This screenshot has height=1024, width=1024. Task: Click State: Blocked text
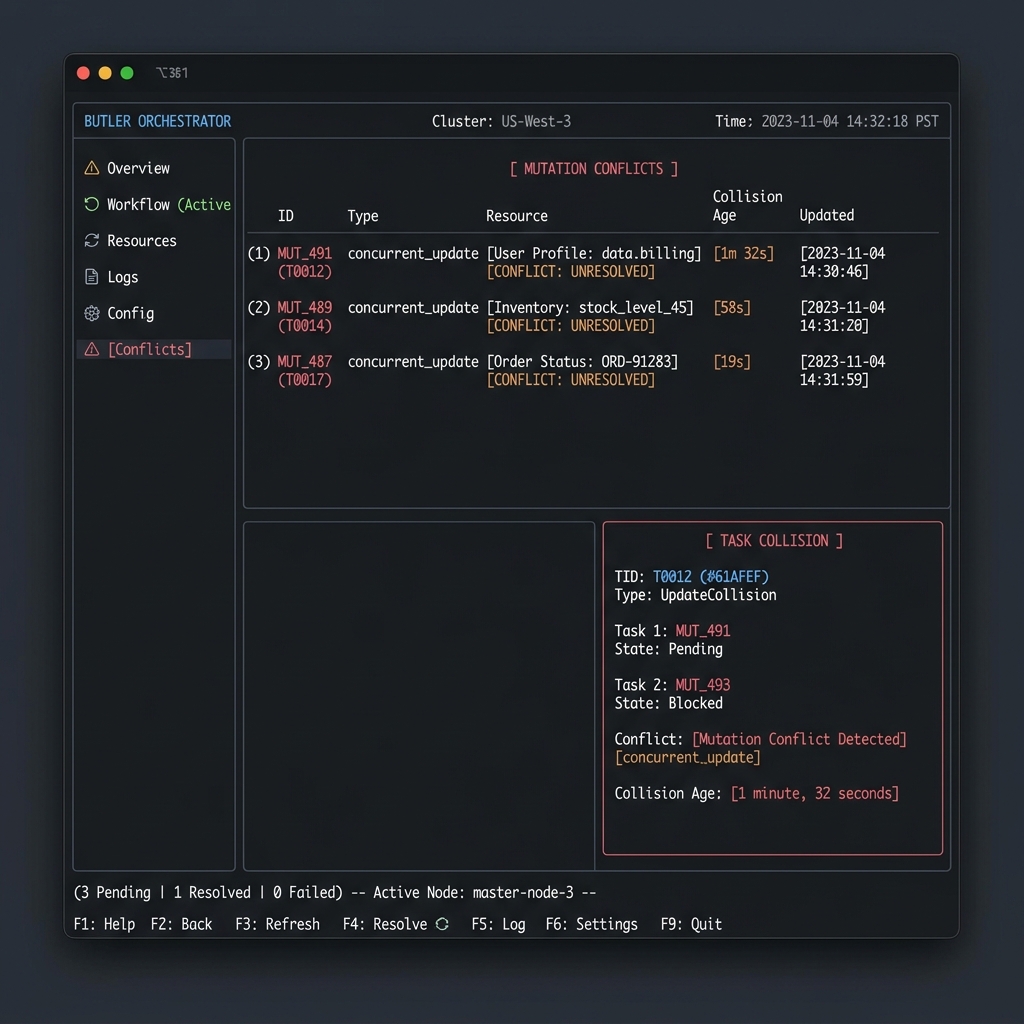pos(669,703)
